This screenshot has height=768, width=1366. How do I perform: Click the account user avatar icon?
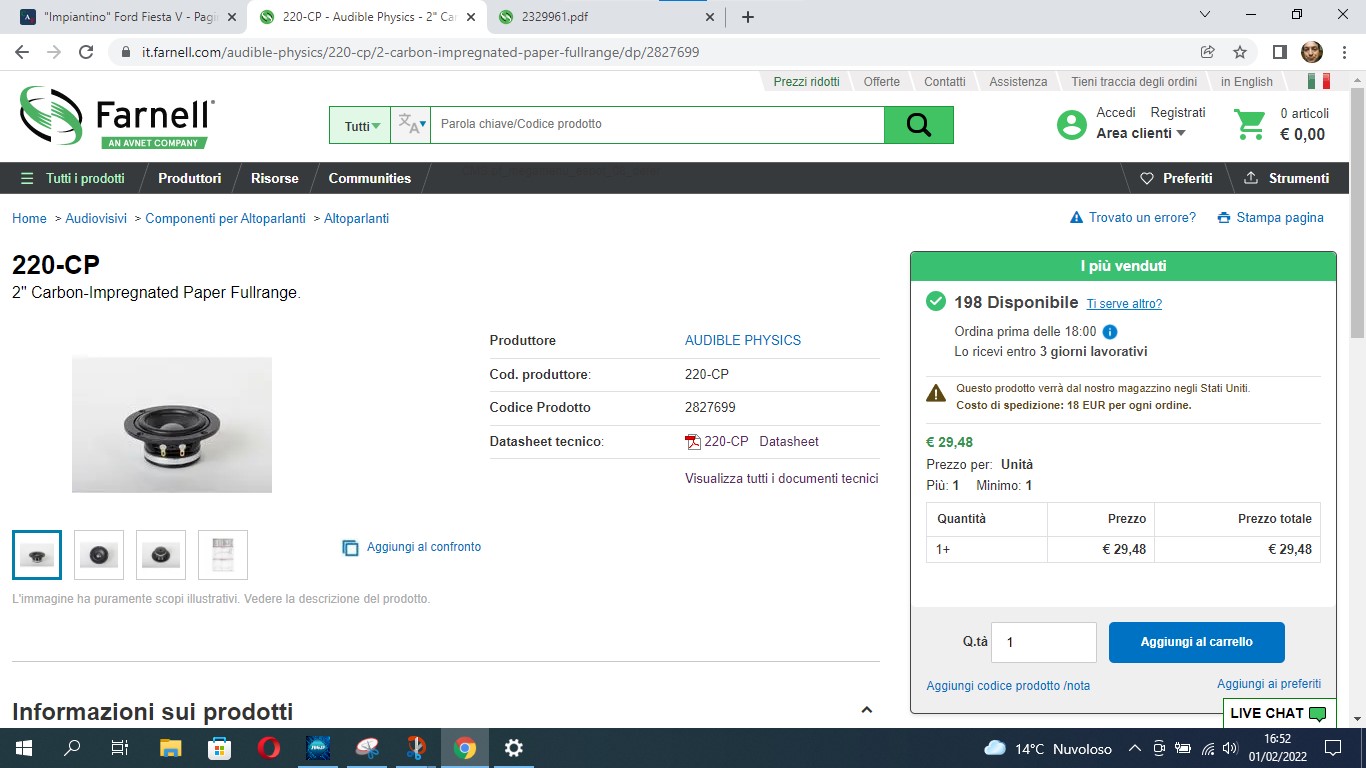click(1071, 125)
